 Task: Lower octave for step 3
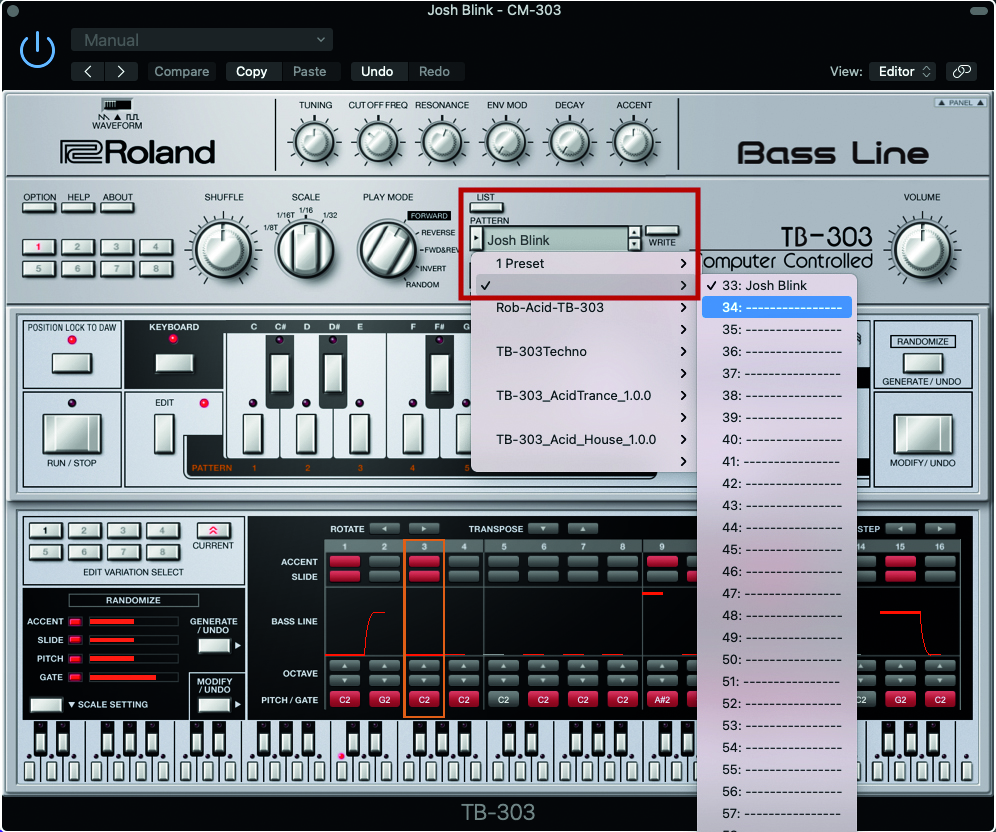pos(424,680)
